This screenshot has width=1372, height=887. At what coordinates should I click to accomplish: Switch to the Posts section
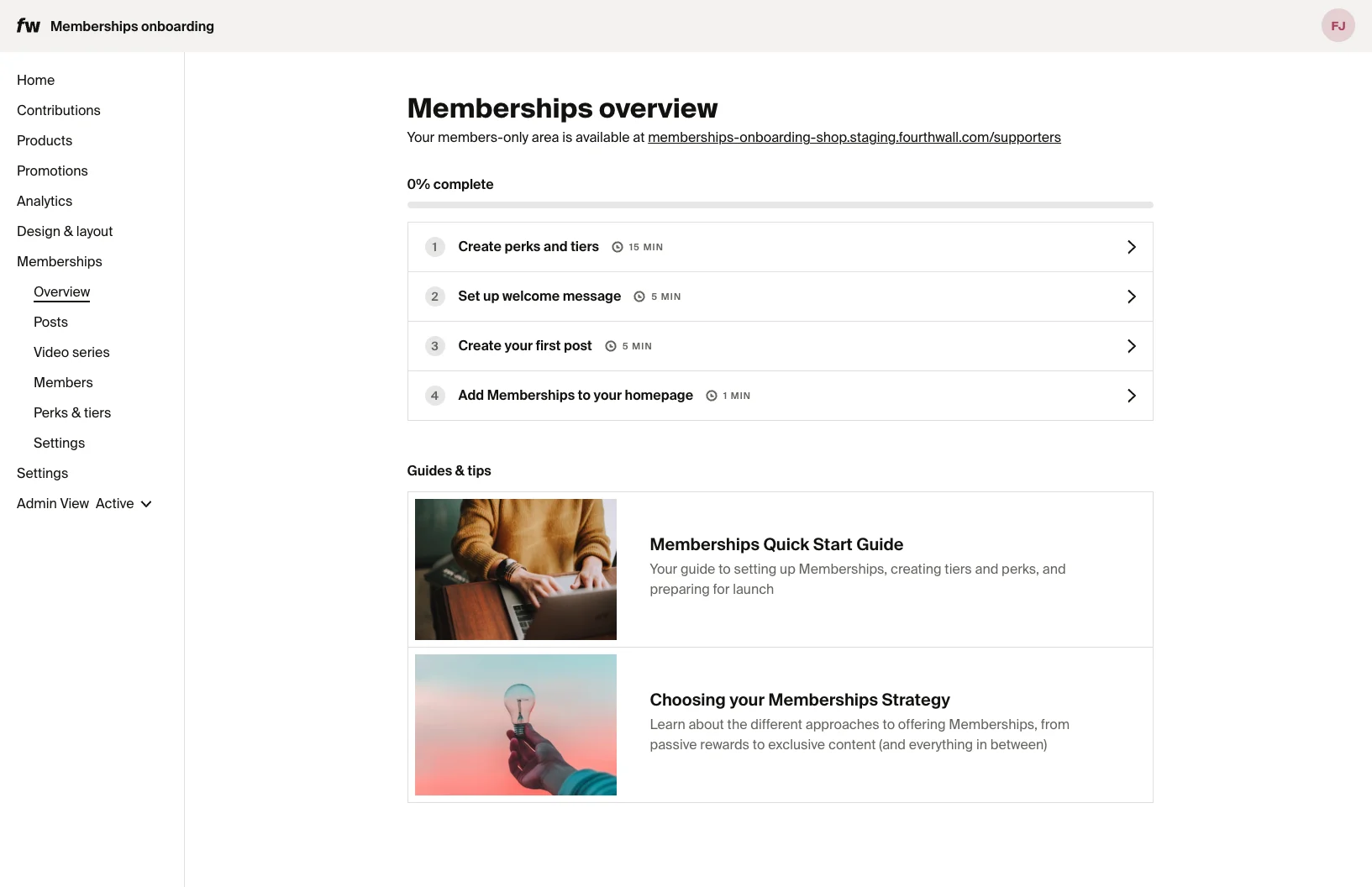[x=50, y=322]
